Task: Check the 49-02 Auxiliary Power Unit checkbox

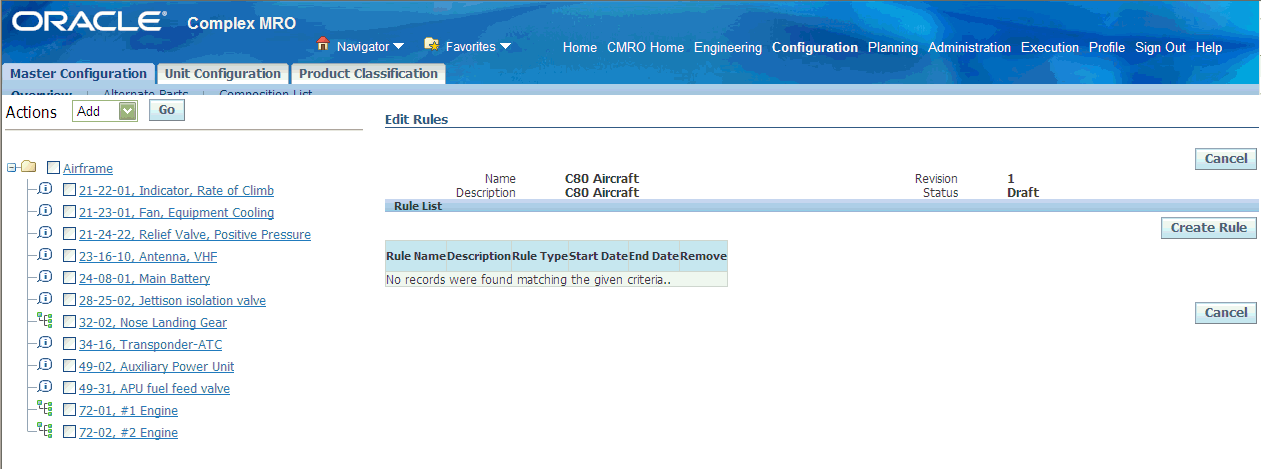Action: click(70, 366)
